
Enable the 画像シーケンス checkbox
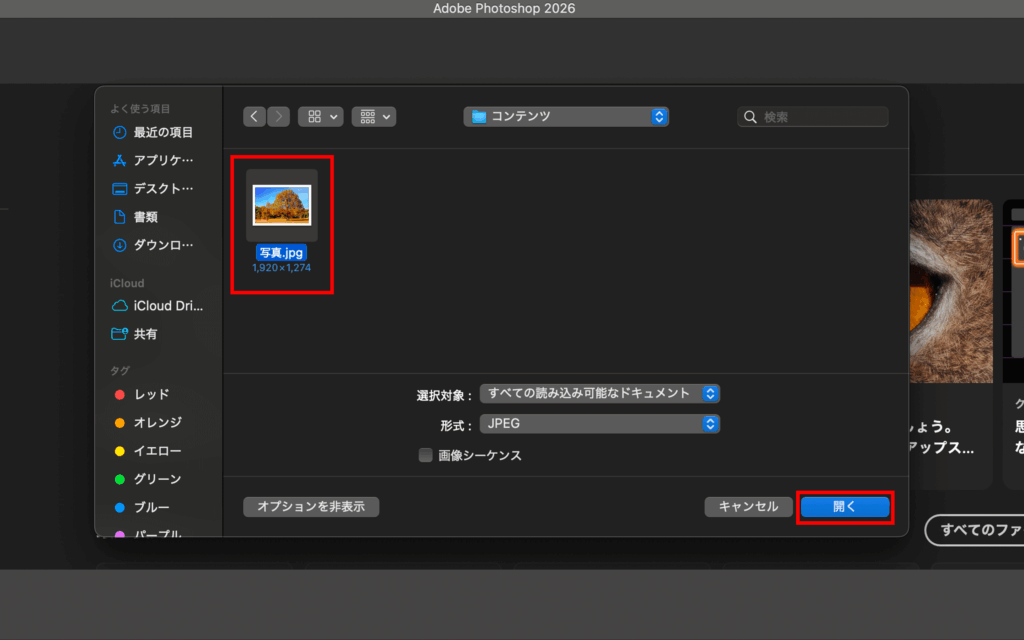(x=426, y=456)
